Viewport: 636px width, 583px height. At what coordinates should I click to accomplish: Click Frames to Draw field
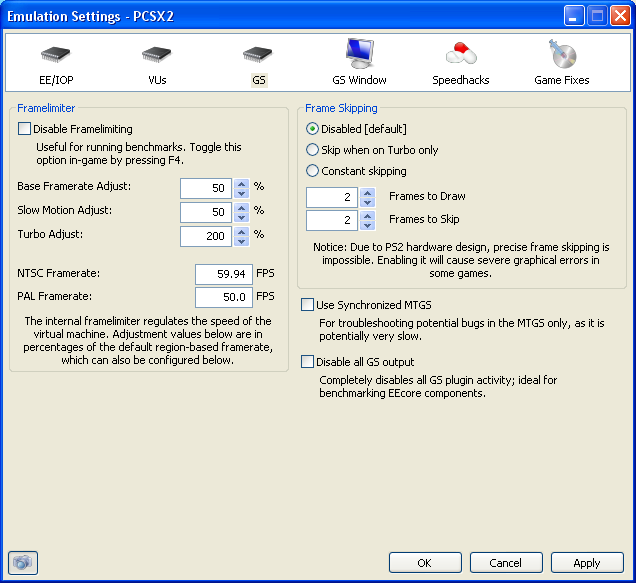pyautogui.click(x=332, y=197)
